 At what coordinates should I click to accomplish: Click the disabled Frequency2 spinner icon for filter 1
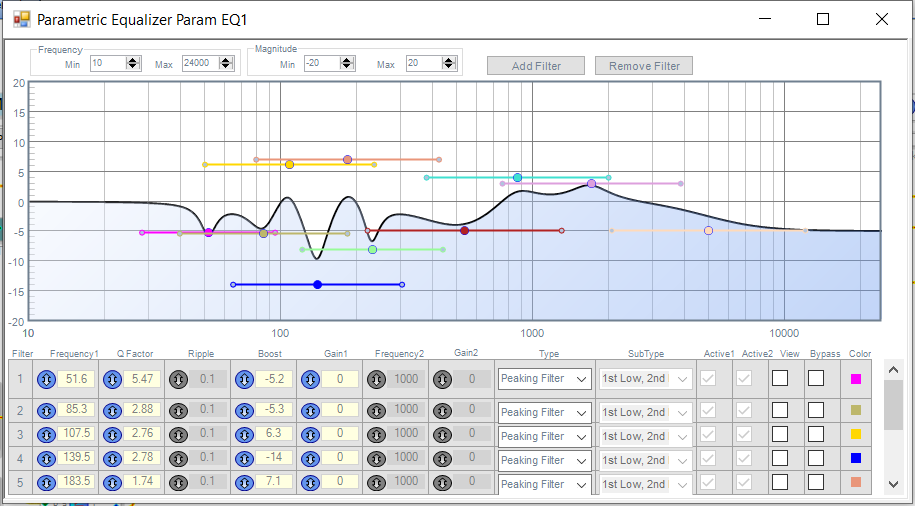pyautogui.click(x=376, y=379)
